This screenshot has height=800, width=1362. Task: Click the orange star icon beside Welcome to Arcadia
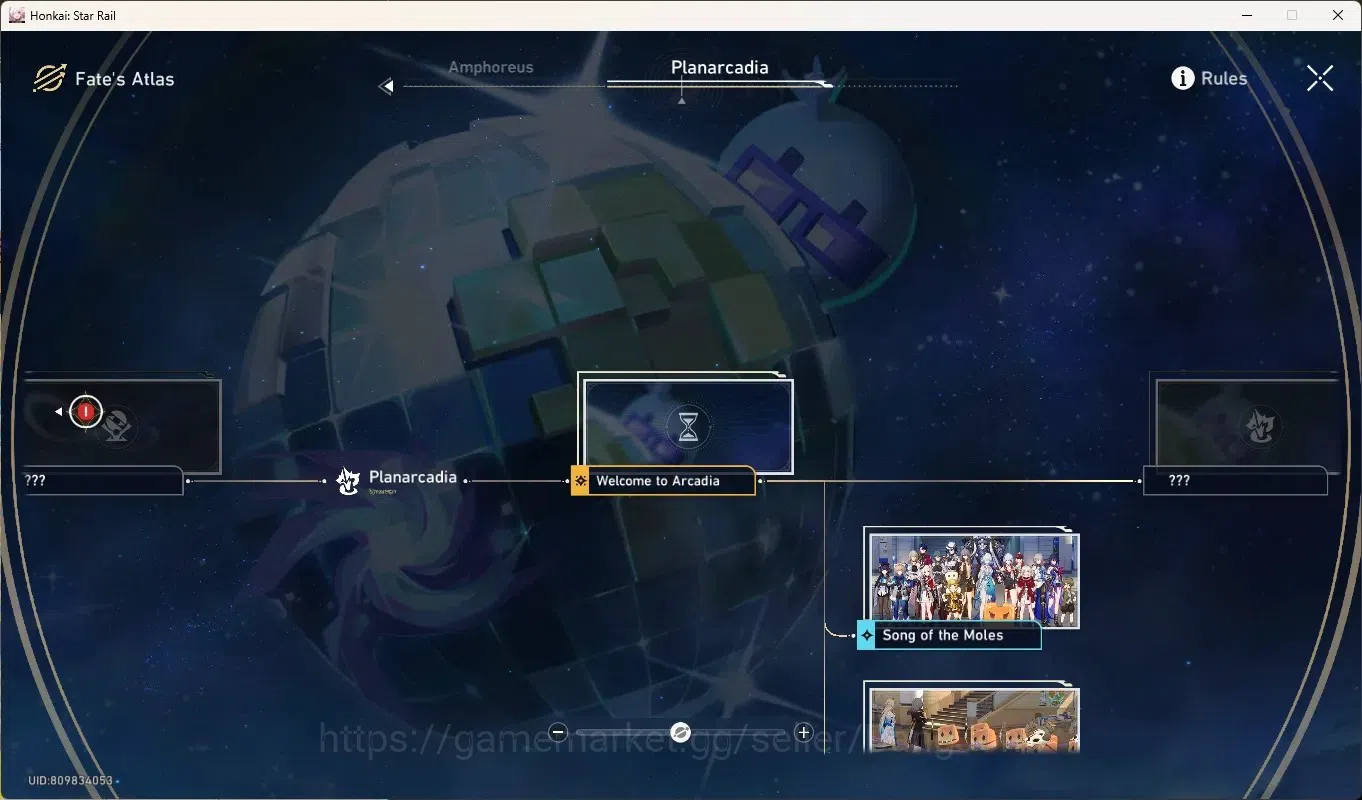click(x=580, y=481)
